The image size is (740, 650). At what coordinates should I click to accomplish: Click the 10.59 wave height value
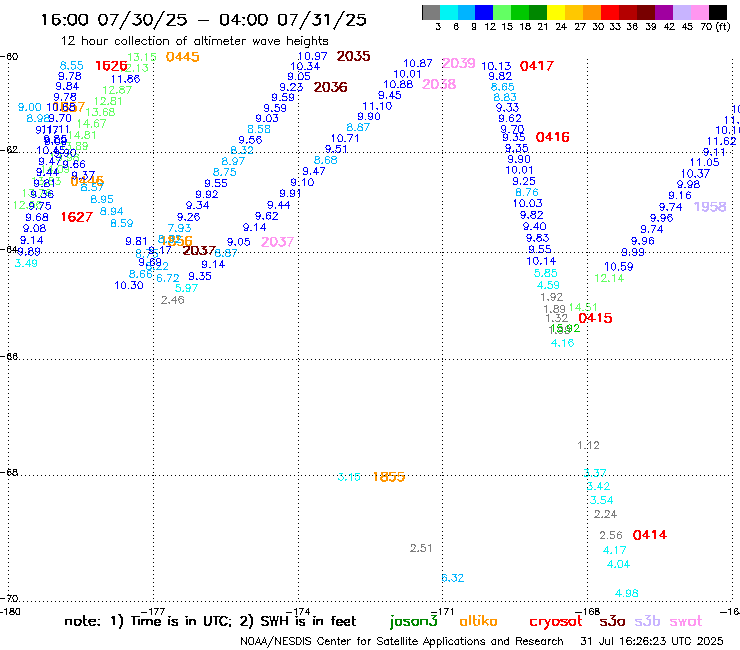(619, 267)
